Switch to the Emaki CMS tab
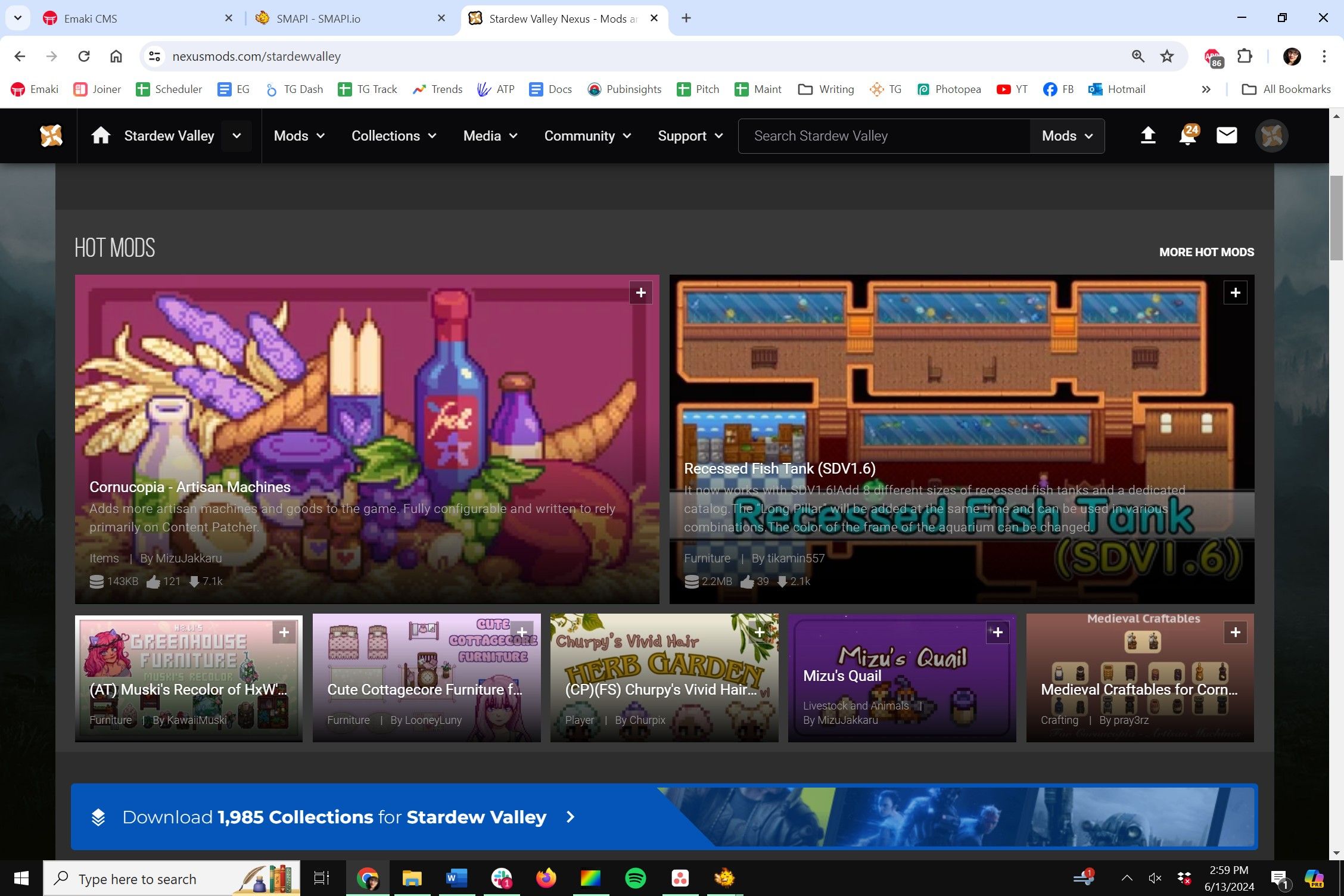This screenshot has height=896, width=1344. (138, 18)
